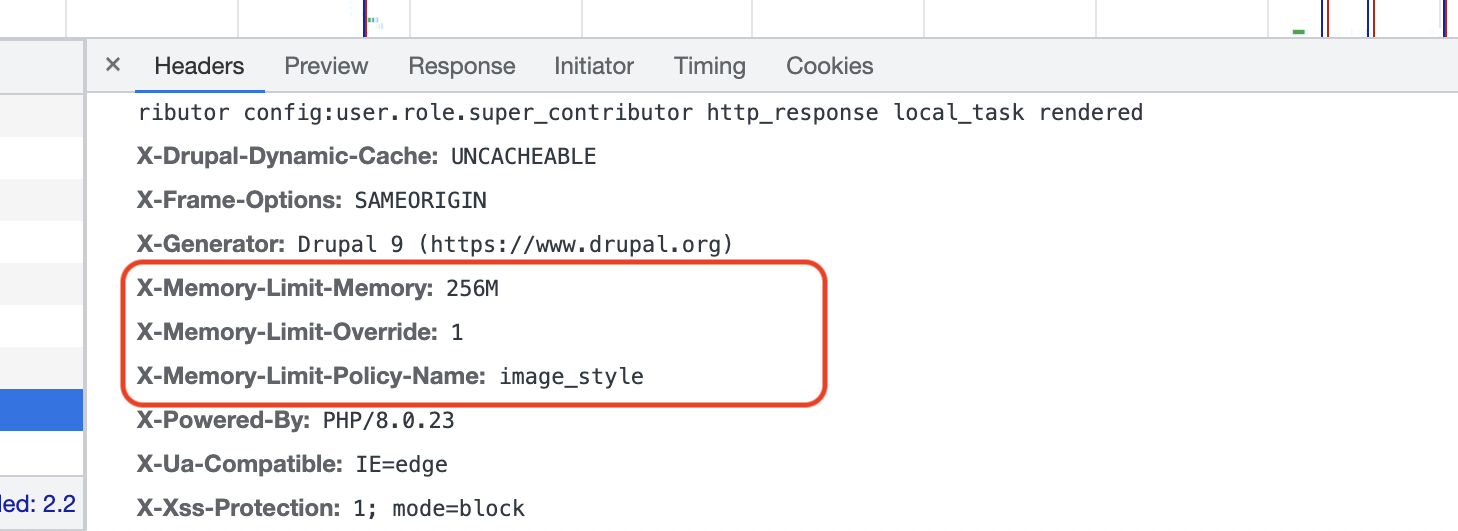This screenshot has width=1458, height=531.
Task: Close the request details panel
Action: pos(113,65)
